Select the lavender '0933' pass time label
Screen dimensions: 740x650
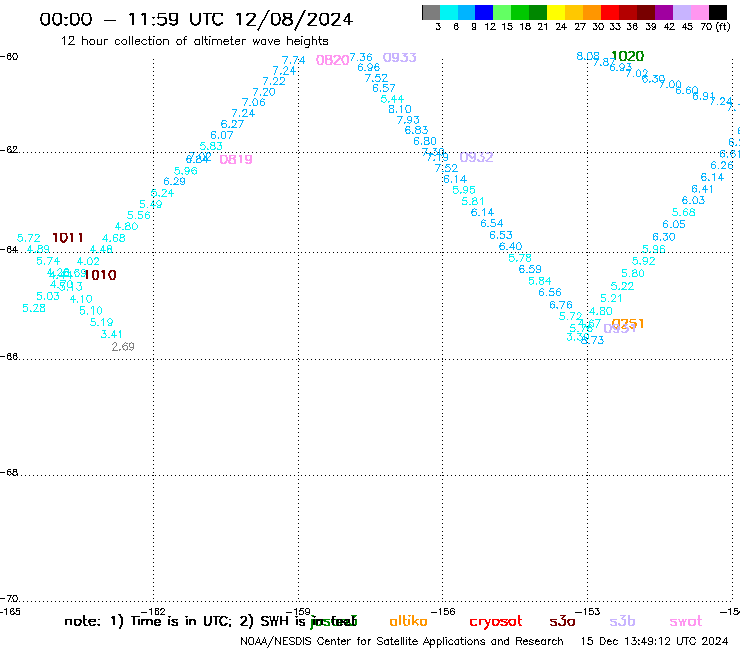click(399, 58)
